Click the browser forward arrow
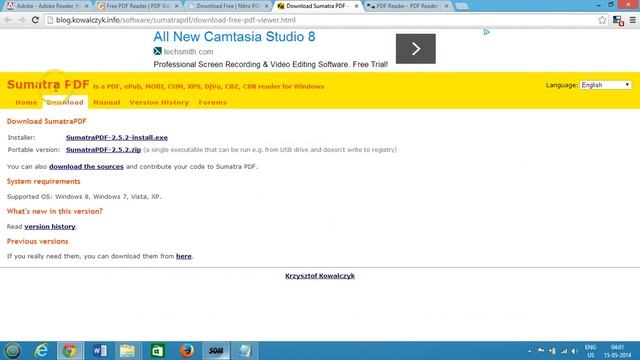 click(21, 20)
